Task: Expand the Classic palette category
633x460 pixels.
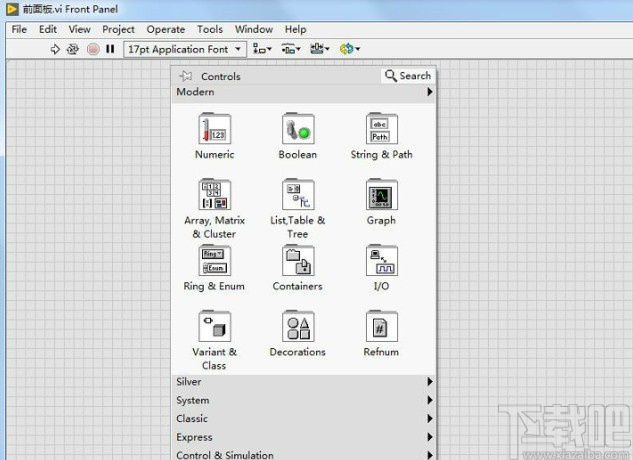Action: [304, 418]
